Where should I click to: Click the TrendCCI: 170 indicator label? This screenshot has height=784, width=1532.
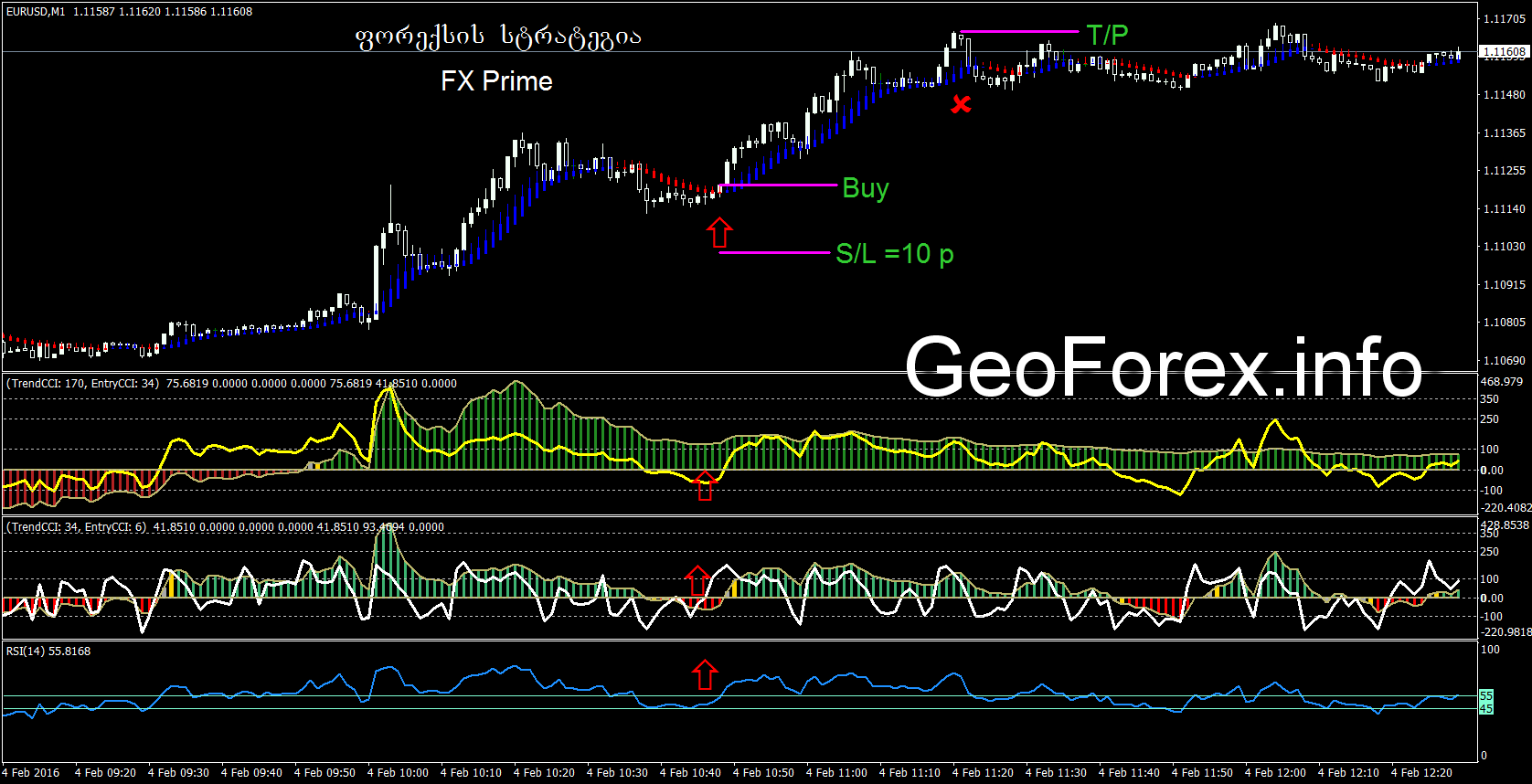82,384
